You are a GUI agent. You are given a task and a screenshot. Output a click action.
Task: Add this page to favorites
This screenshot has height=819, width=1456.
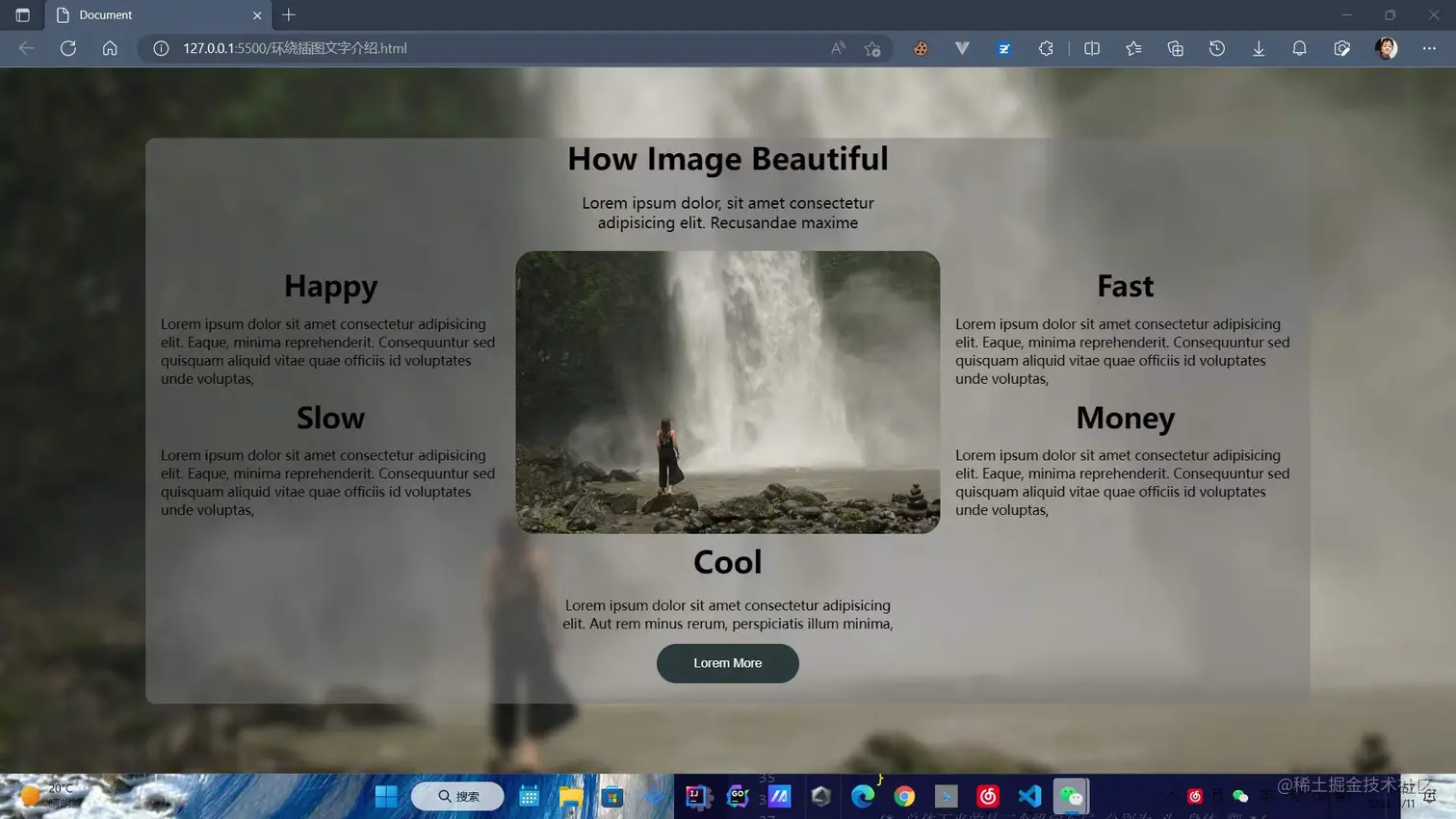click(872, 48)
